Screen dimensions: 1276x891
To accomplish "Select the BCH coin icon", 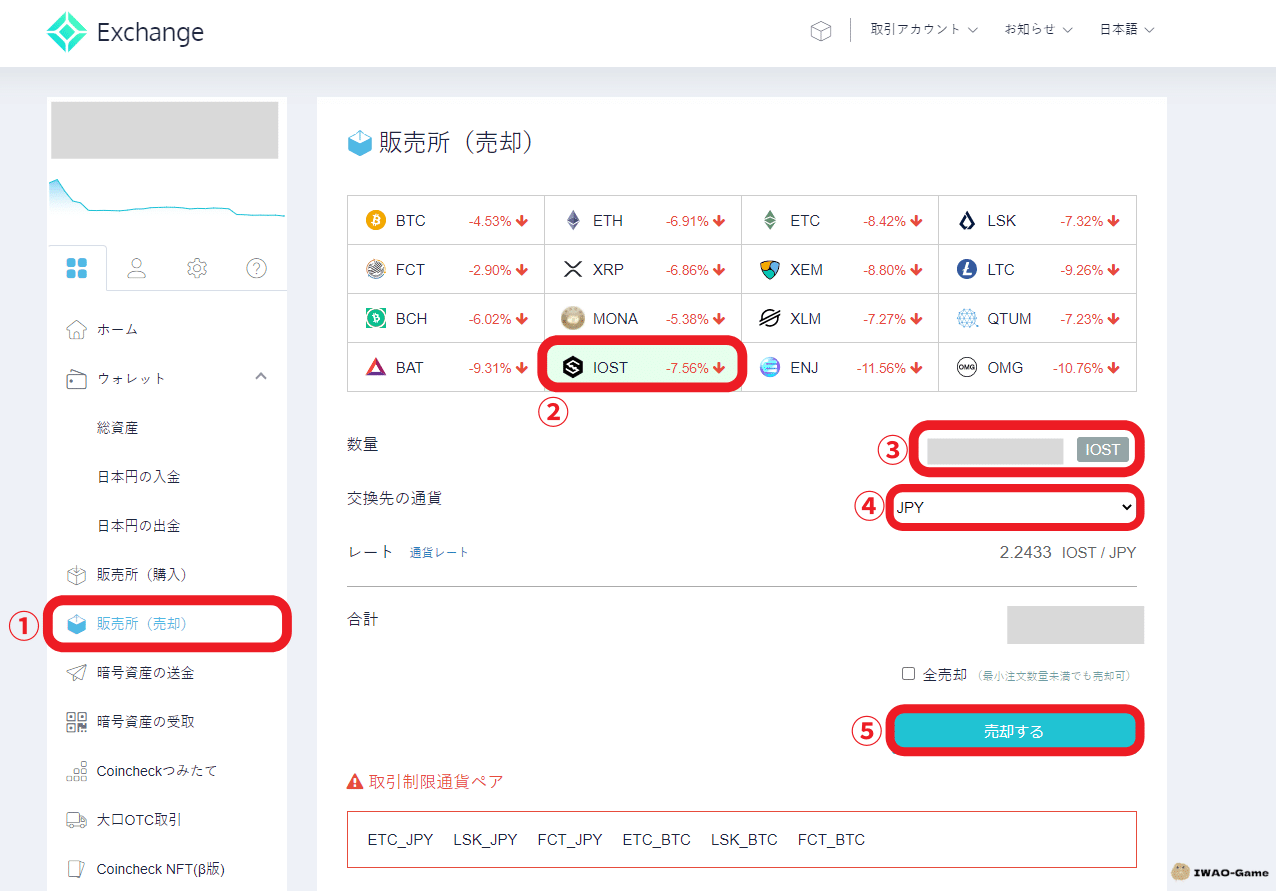I will pos(376,318).
